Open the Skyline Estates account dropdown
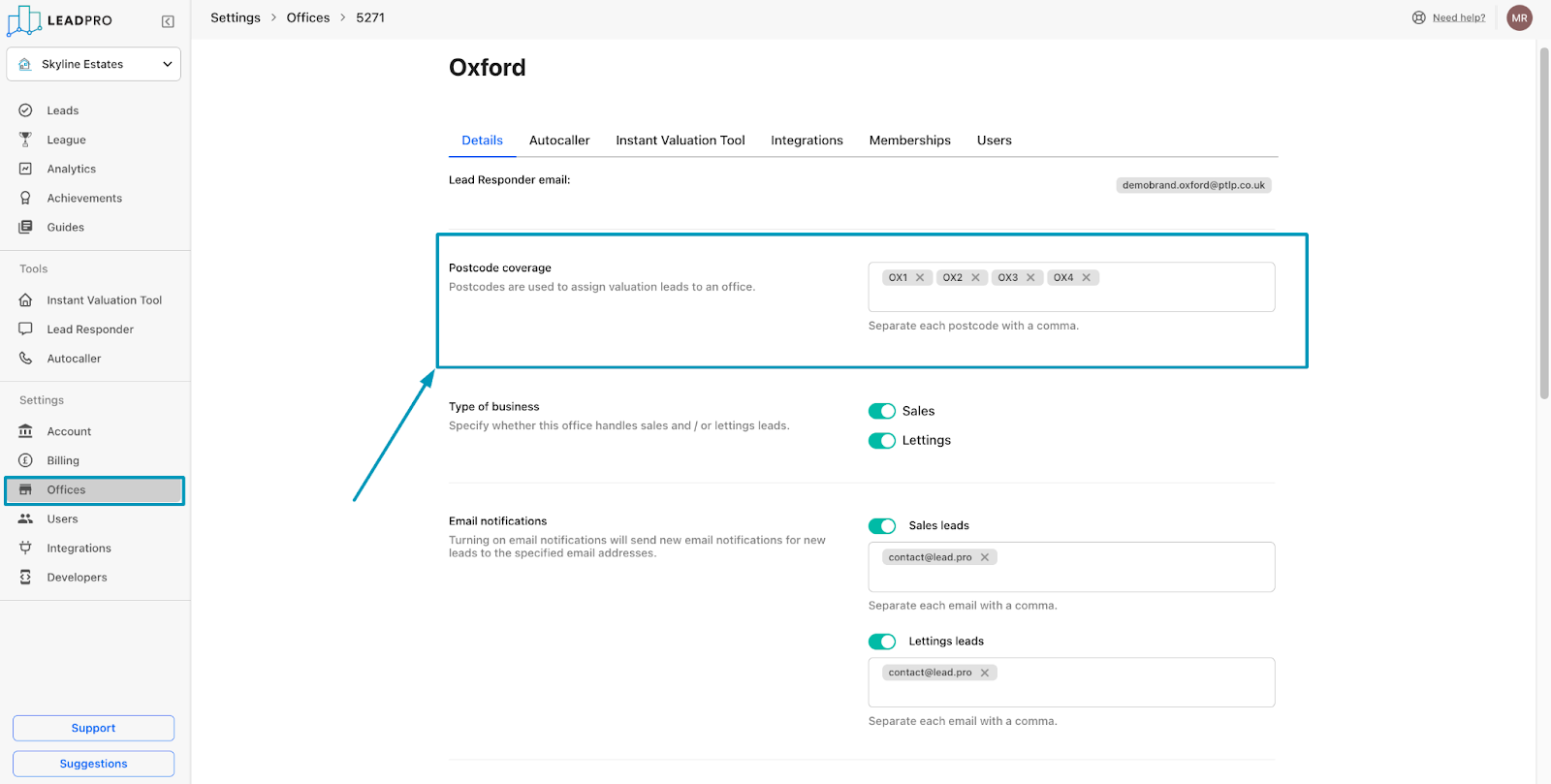 [94, 64]
